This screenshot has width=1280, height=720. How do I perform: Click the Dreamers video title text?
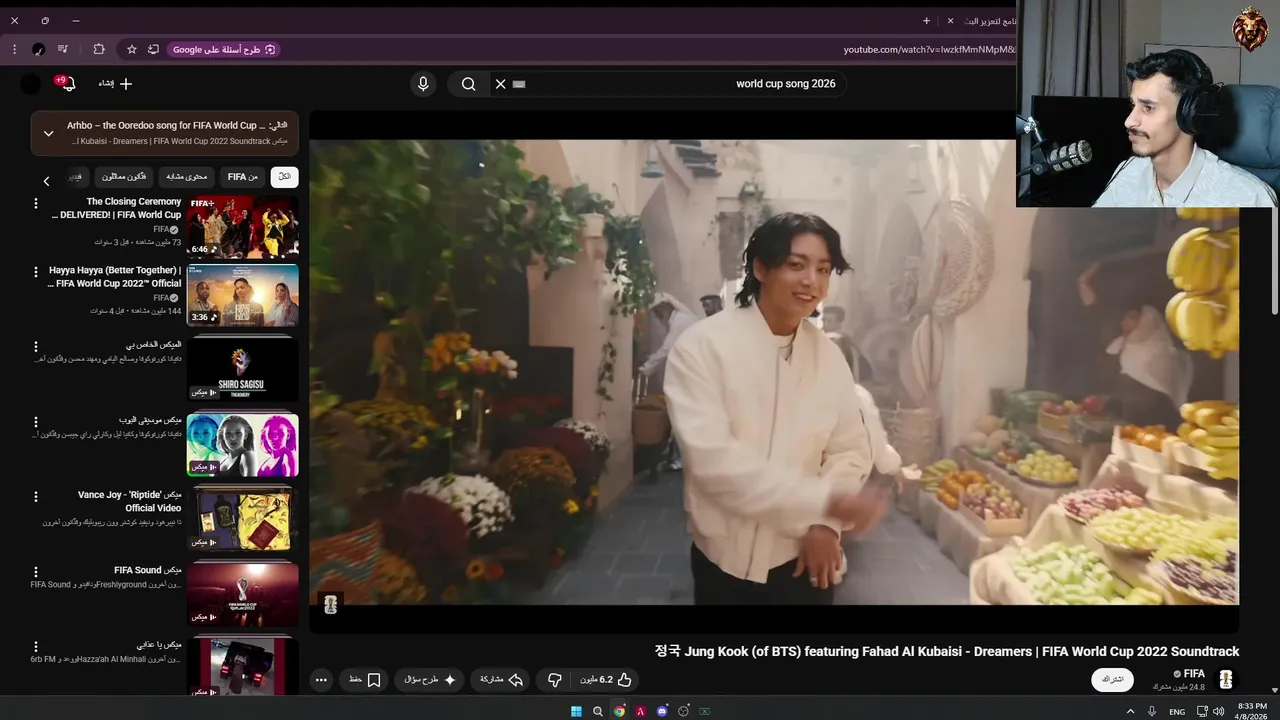pos(947,651)
